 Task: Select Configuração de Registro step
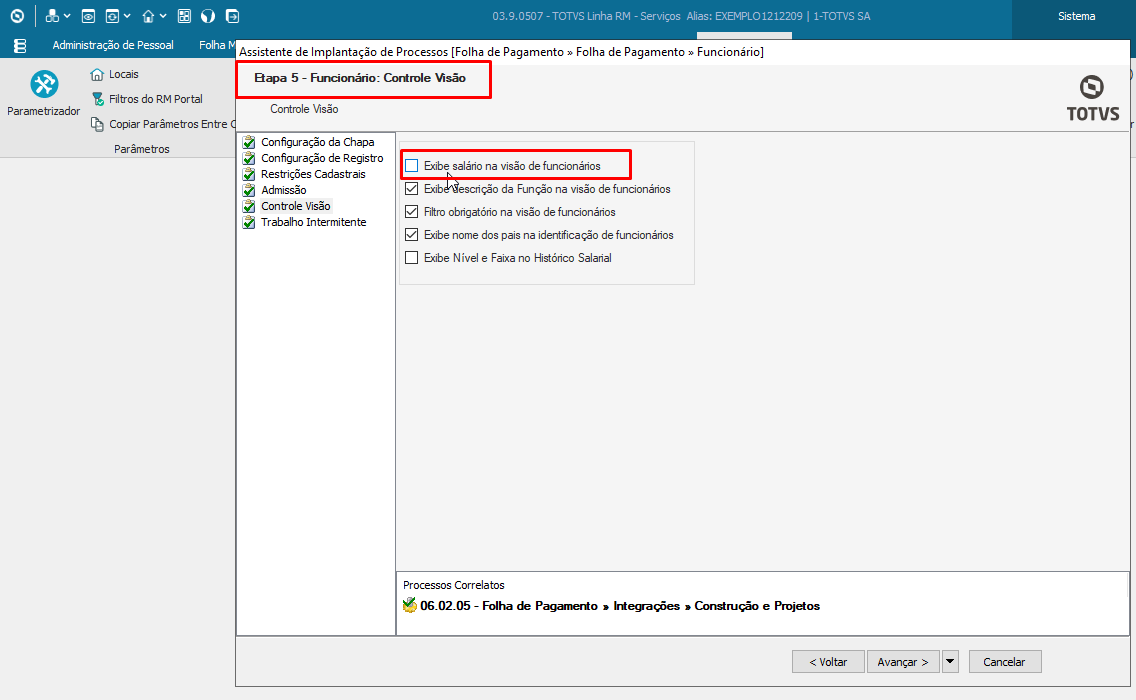(x=322, y=158)
